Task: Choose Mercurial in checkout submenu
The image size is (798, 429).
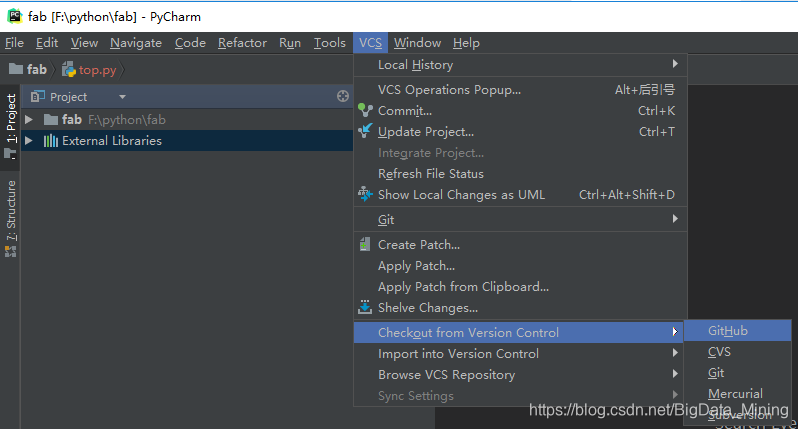Action: coord(737,393)
